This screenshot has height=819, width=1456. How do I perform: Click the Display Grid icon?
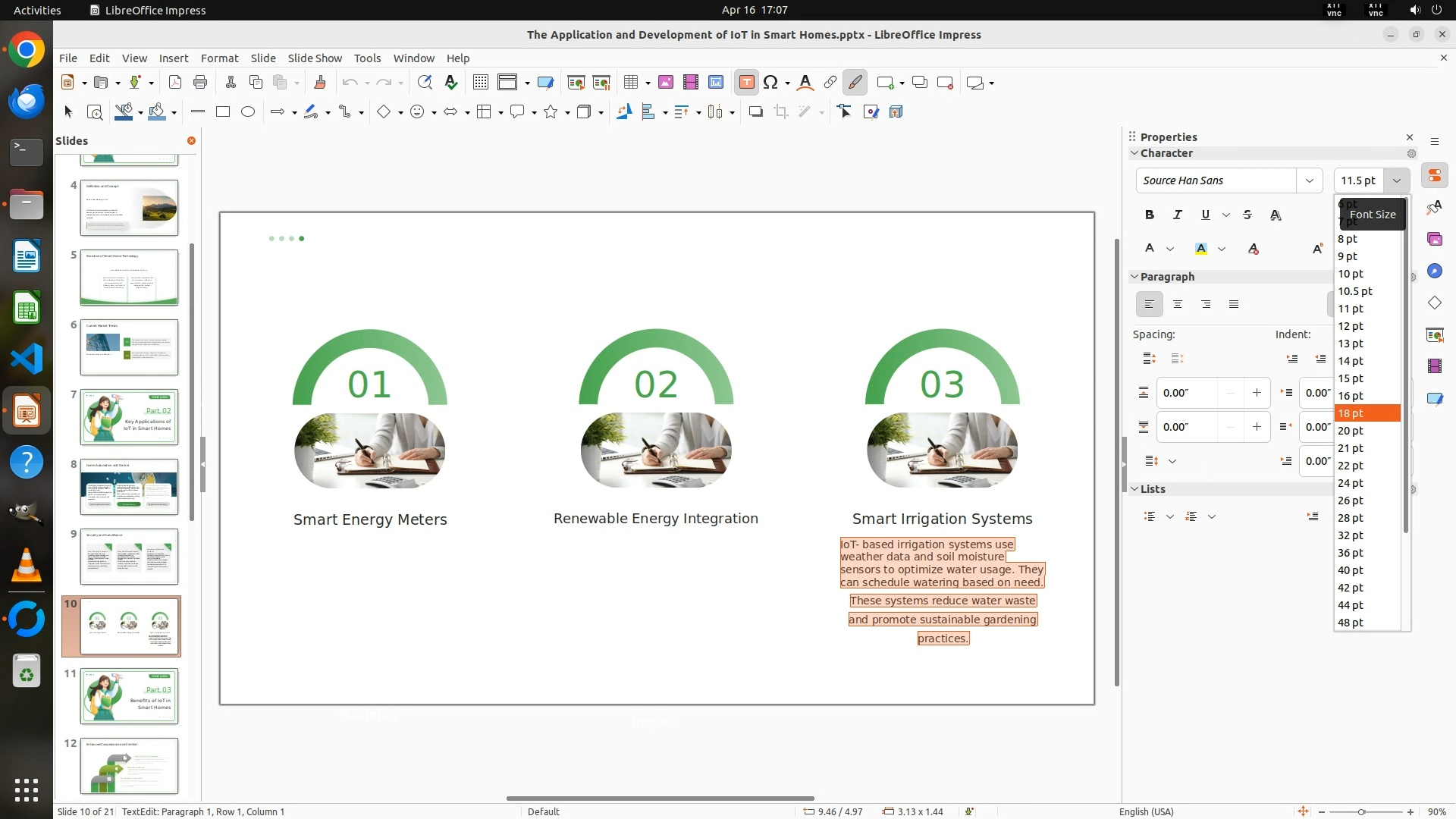(480, 83)
